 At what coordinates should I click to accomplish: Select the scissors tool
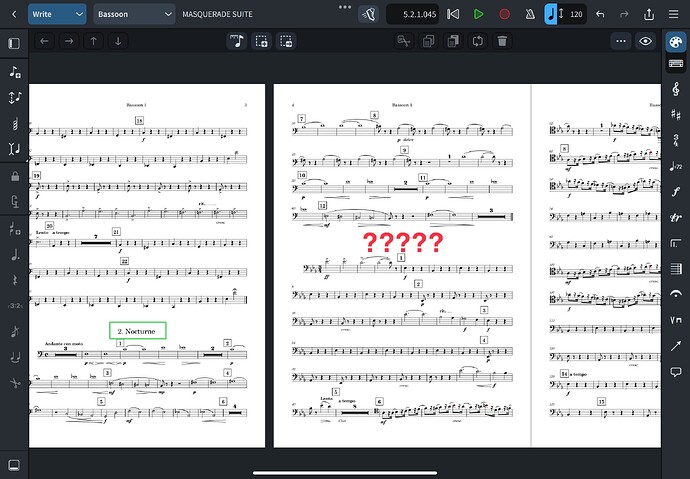15,383
